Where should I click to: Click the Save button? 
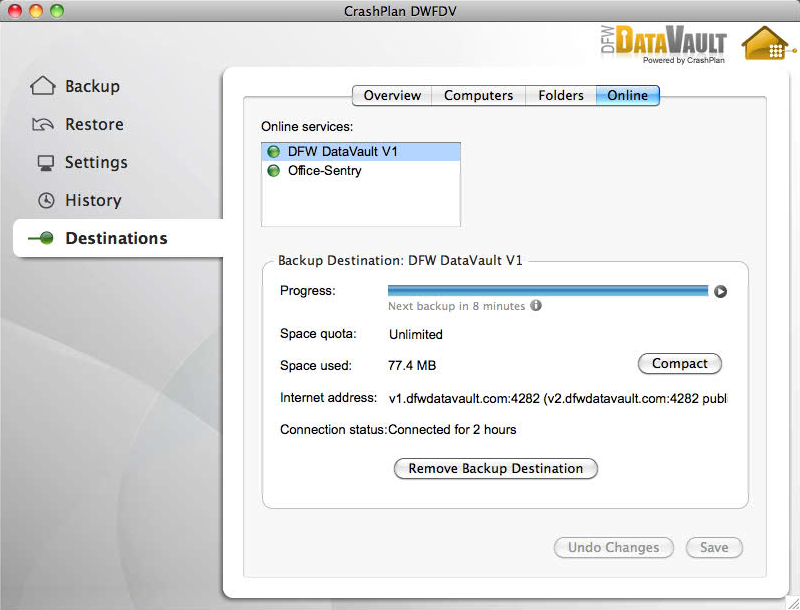click(x=714, y=547)
